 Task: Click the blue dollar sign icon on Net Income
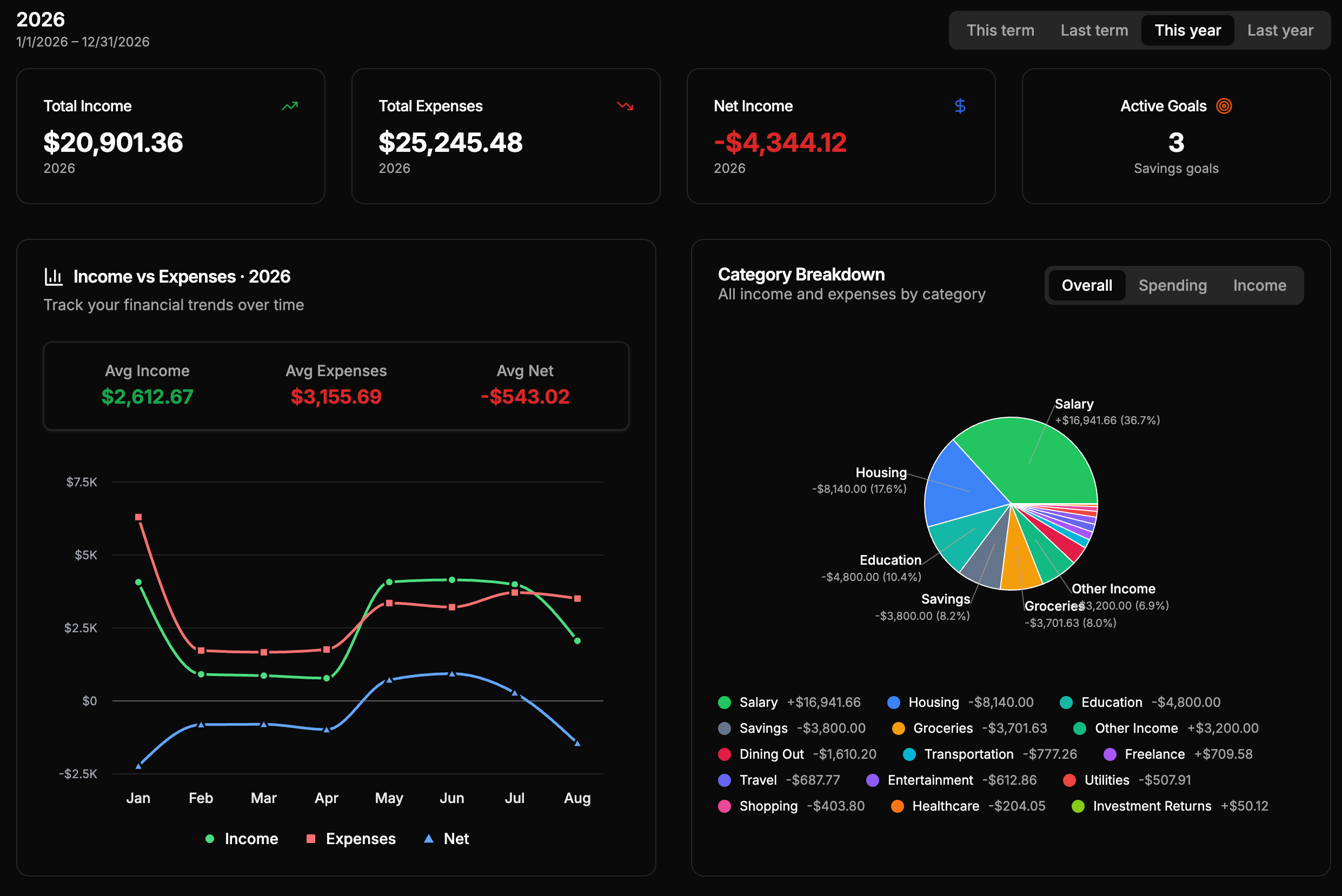click(960, 106)
